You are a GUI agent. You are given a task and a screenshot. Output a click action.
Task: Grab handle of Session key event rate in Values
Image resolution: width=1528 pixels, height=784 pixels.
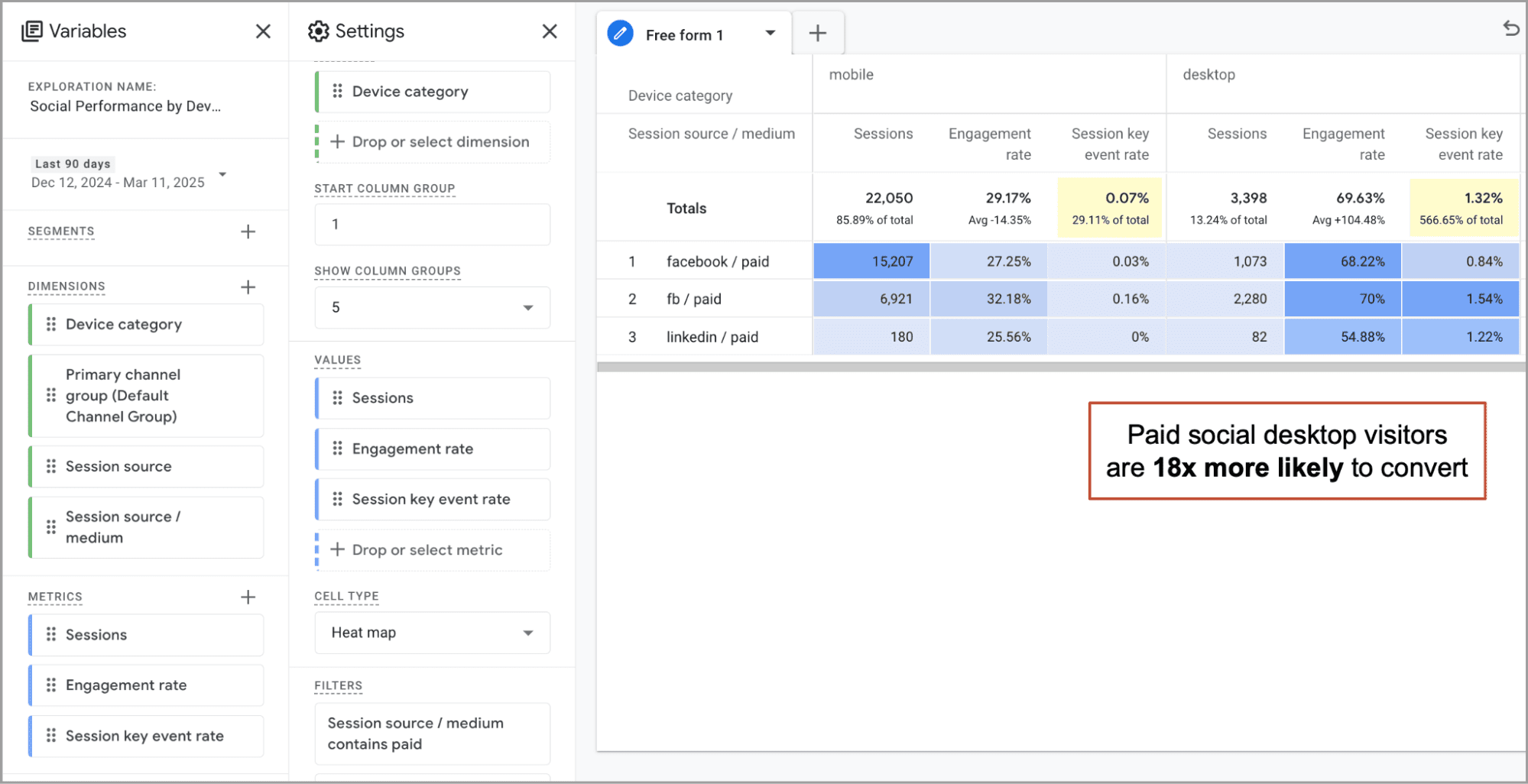(x=338, y=500)
